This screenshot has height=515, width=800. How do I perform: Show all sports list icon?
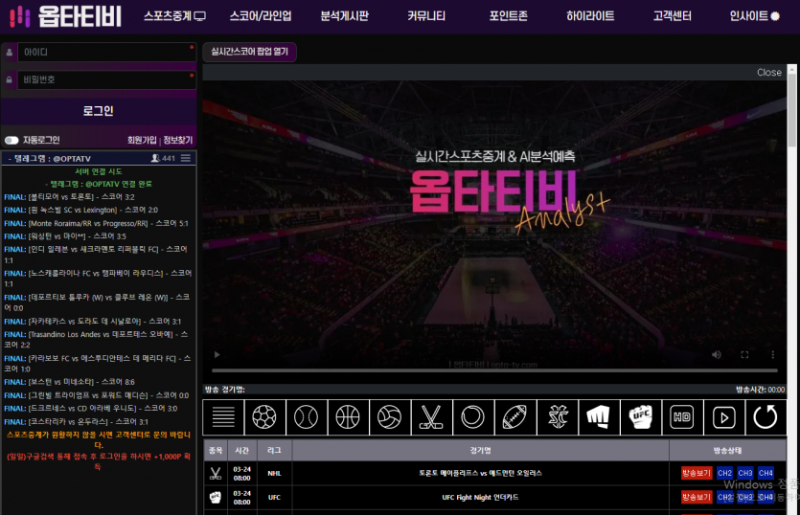pos(223,417)
